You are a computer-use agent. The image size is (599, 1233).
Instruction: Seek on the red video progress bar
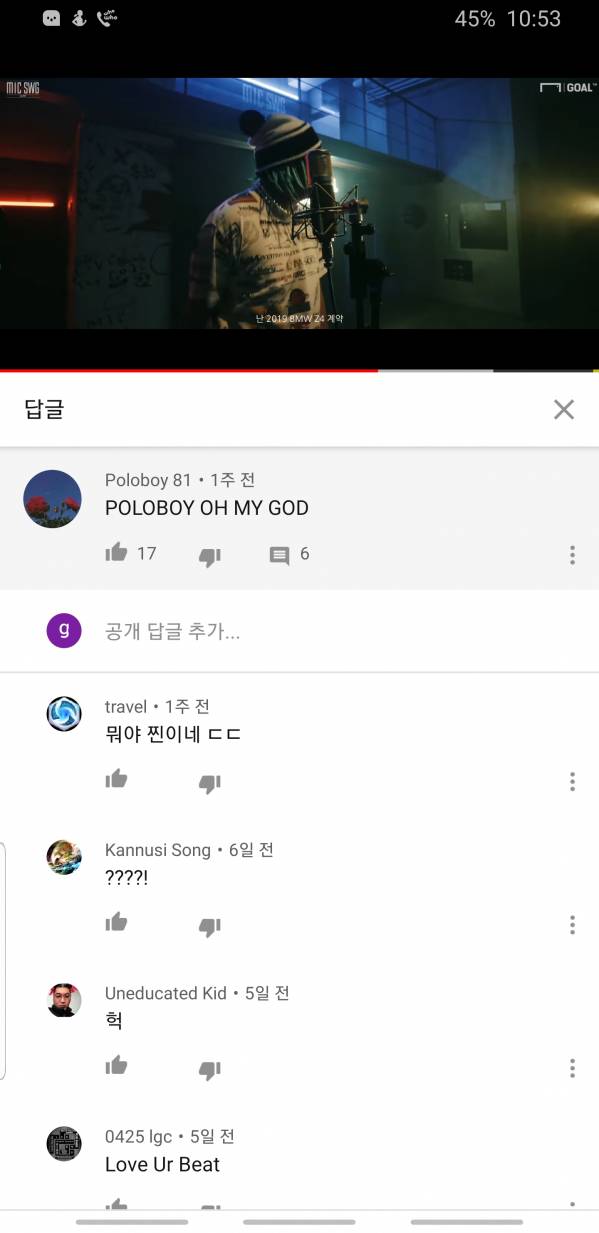coord(189,371)
